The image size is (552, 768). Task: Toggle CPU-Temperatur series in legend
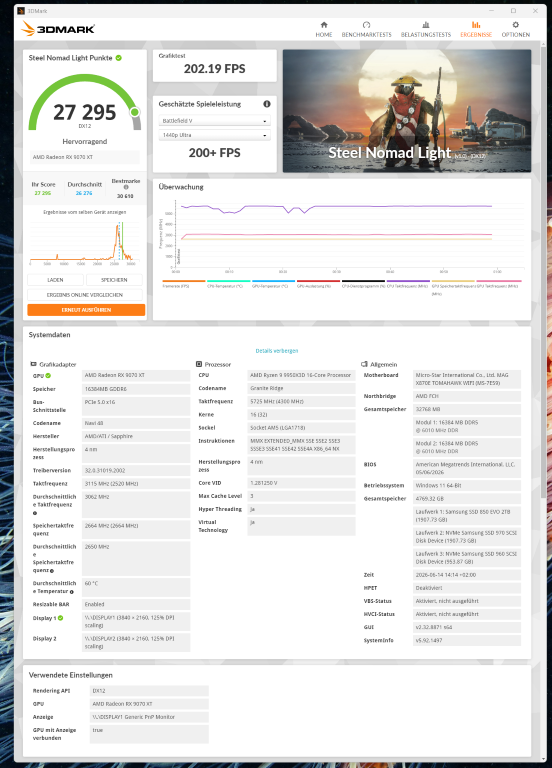(x=229, y=284)
